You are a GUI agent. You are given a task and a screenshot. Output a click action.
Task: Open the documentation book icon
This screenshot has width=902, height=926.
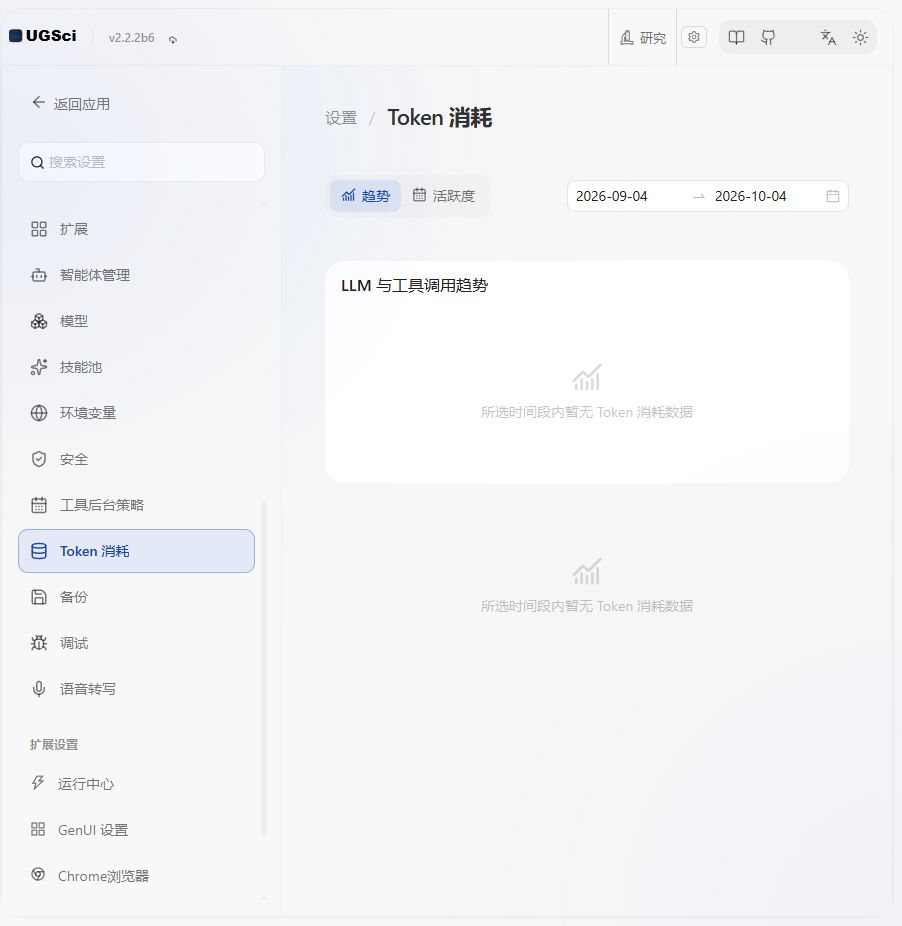pyautogui.click(x=736, y=38)
